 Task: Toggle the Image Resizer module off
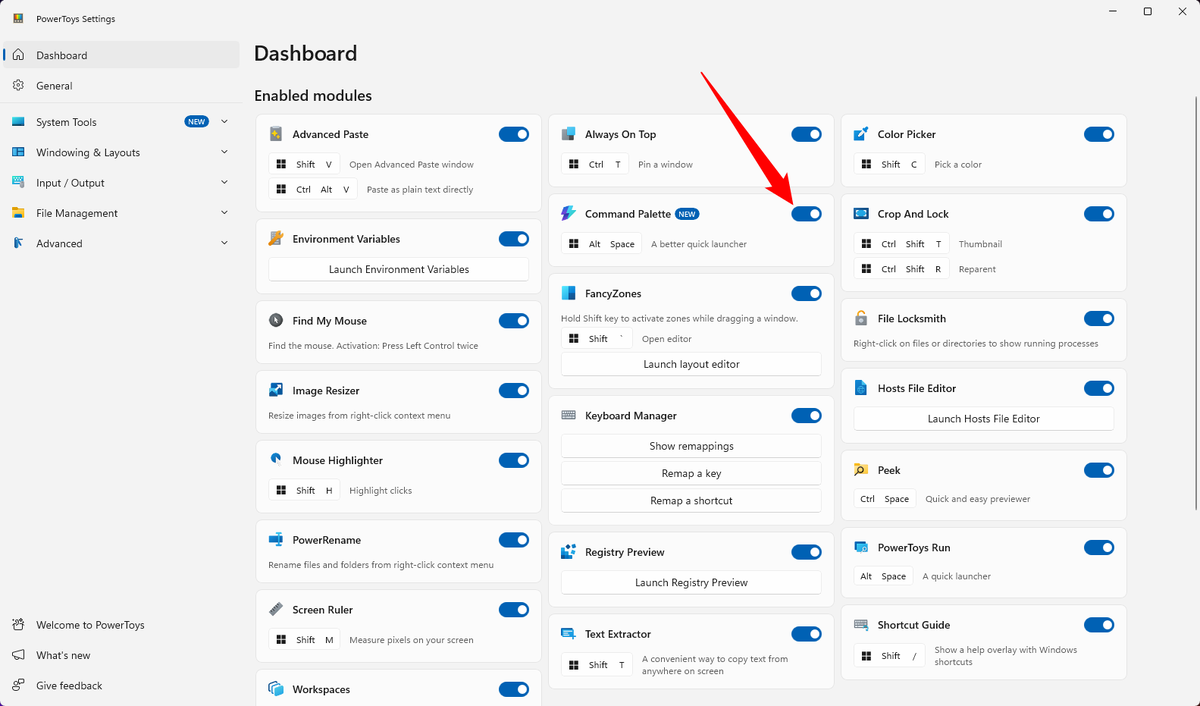514,391
